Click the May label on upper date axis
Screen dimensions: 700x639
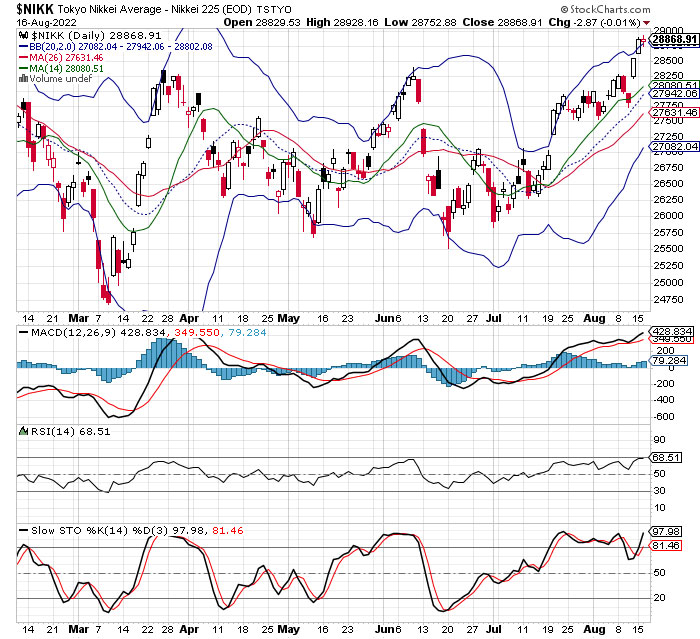coord(288,318)
